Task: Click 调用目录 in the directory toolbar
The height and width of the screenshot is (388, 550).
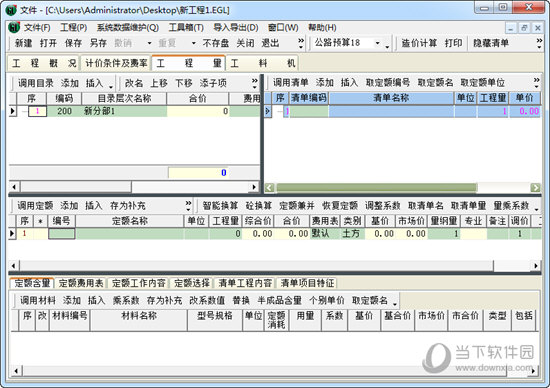Action: tap(36, 83)
